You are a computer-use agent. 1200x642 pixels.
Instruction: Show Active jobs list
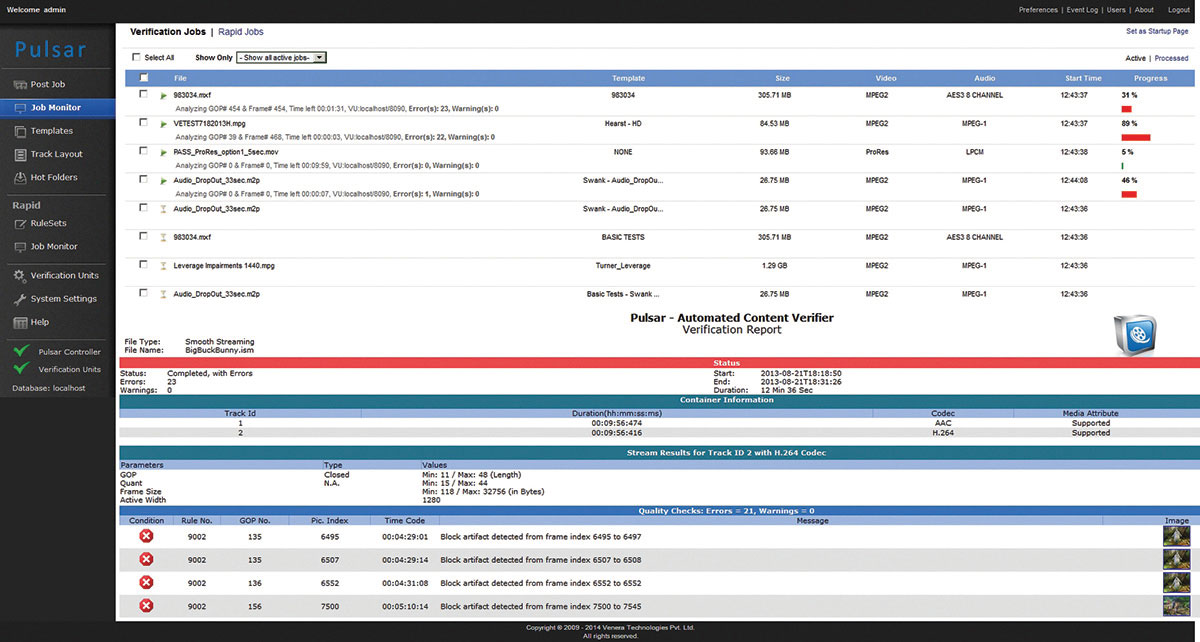(1135, 58)
